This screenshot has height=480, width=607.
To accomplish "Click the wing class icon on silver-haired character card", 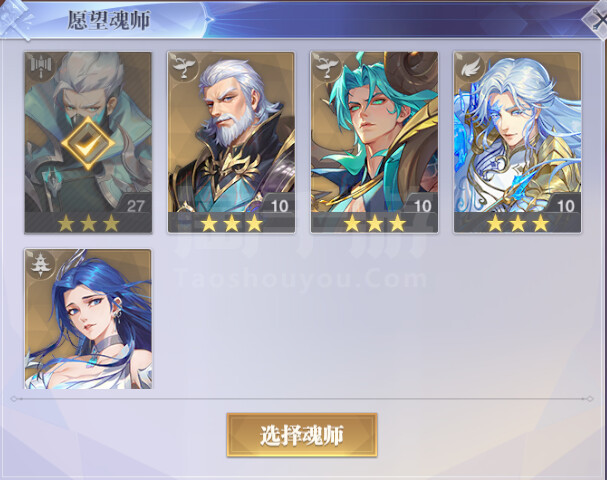I will (470, 67).
